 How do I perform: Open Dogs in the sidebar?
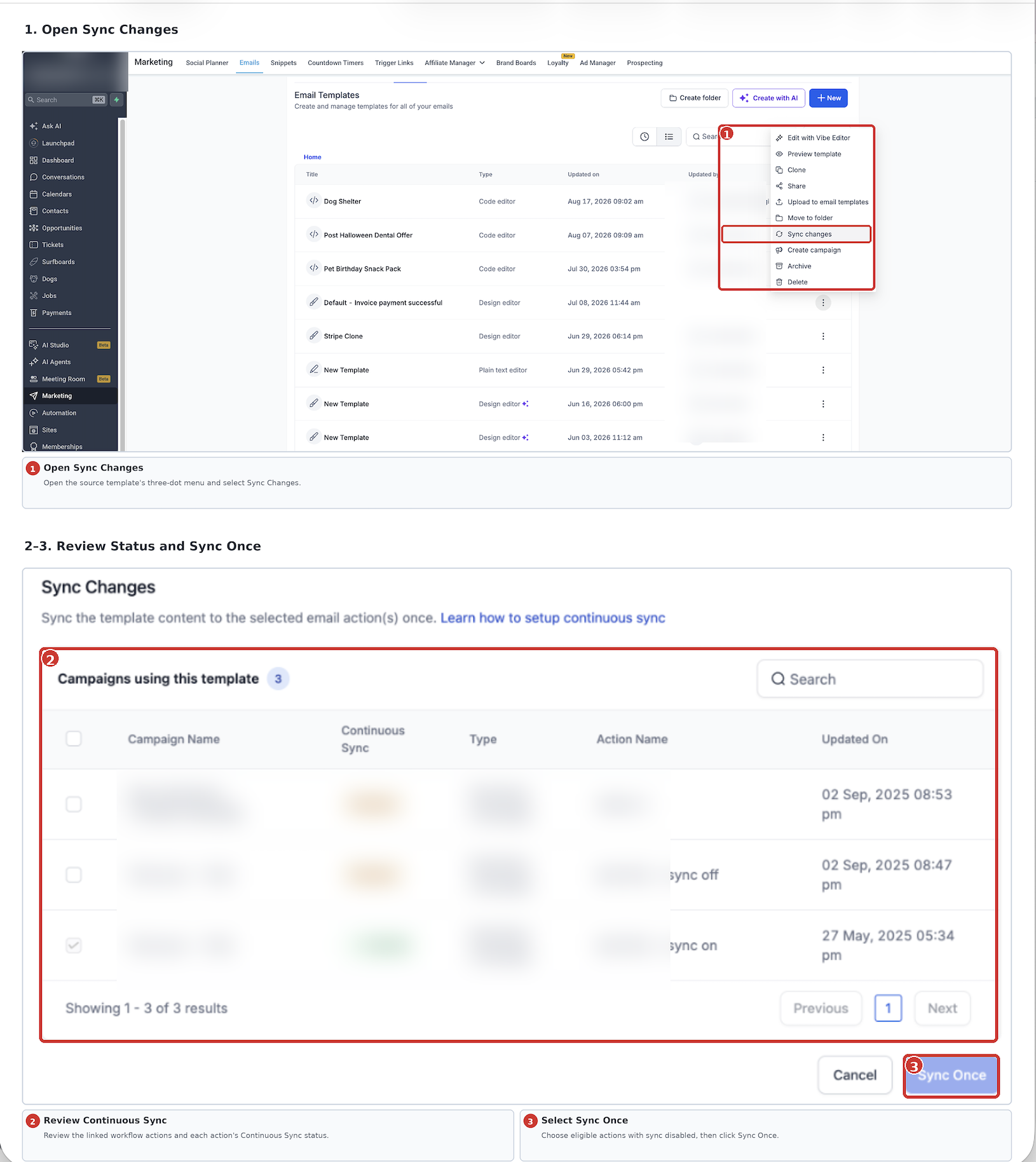pyautogui.click(x=70, y=278)
